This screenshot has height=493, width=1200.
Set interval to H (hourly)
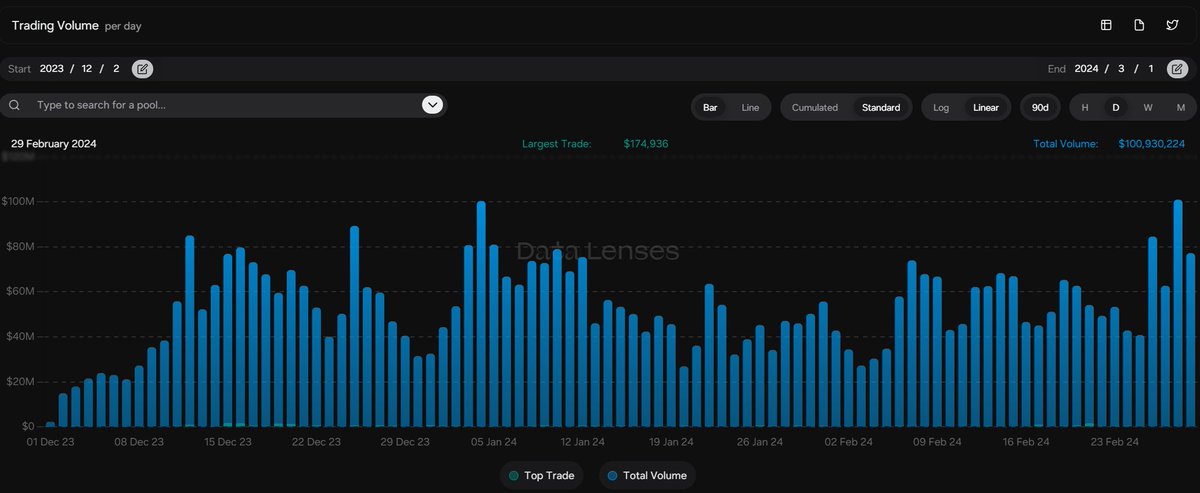point(1085,107)
